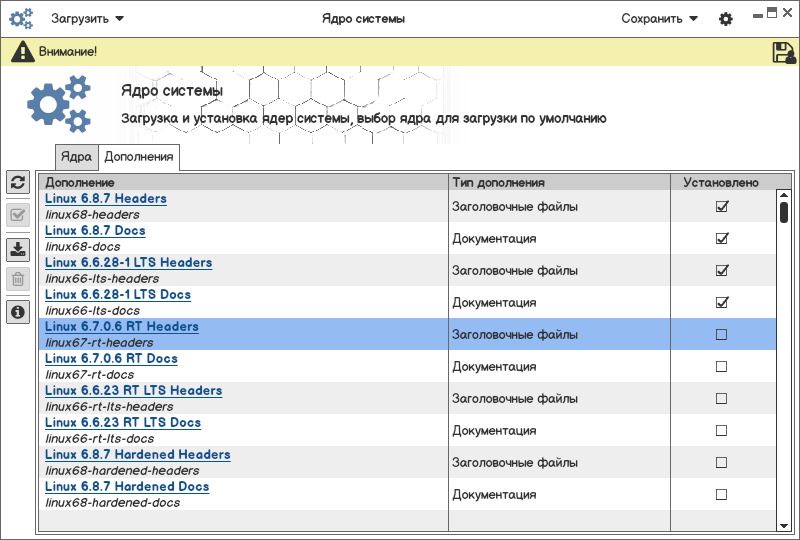
Task: Select the Дополнения tab
Action: pyautogui.click(x=139, y=157)
